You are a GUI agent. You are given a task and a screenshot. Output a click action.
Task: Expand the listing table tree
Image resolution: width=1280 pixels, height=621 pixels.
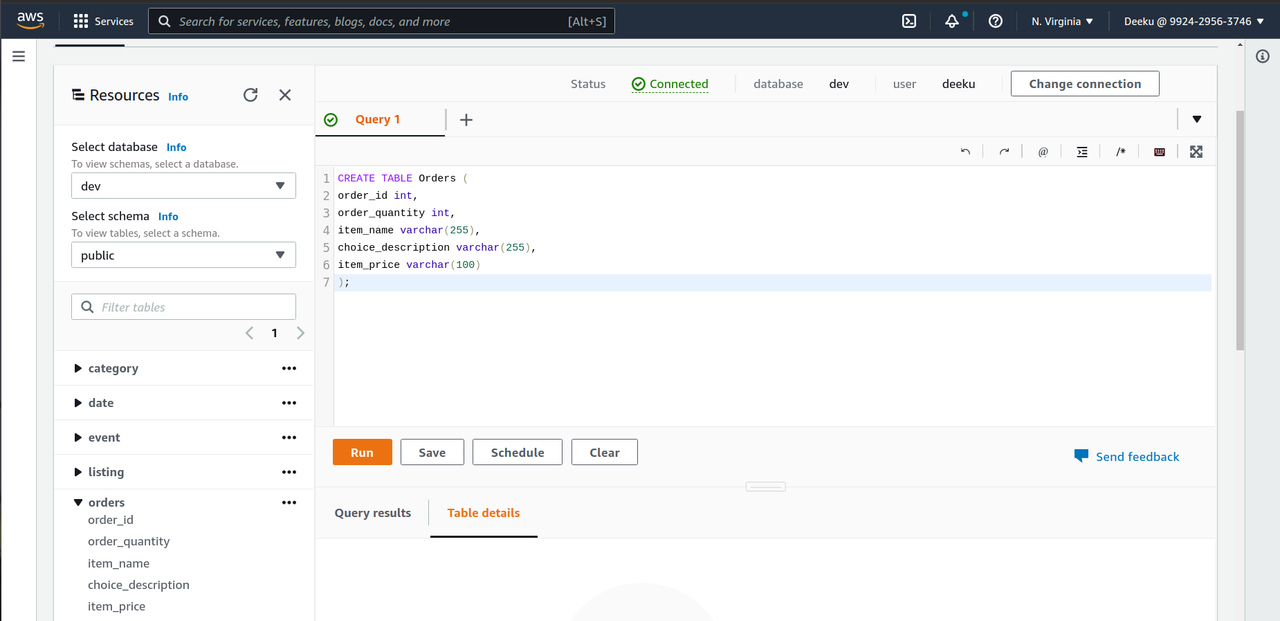pos(78,472)
